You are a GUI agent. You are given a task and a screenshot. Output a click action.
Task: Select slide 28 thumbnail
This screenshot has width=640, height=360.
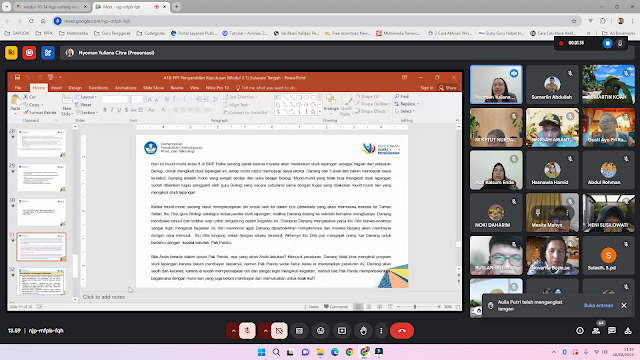point(41,143)
